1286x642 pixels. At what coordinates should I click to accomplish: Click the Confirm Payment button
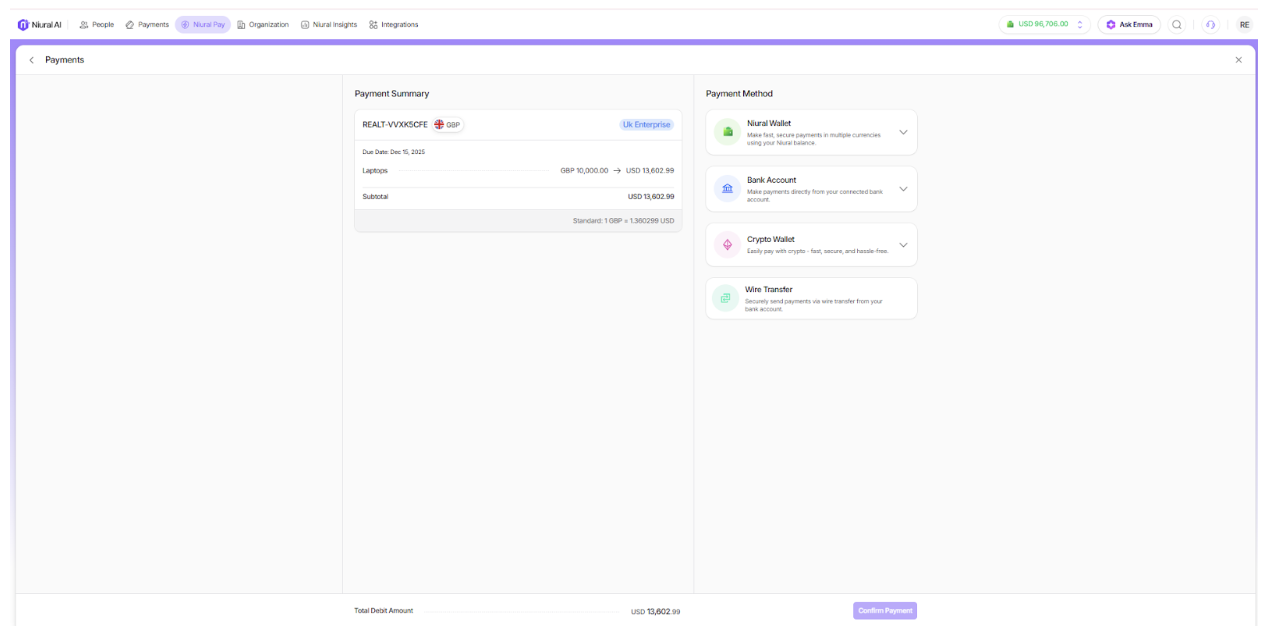(x=885, y=611)
